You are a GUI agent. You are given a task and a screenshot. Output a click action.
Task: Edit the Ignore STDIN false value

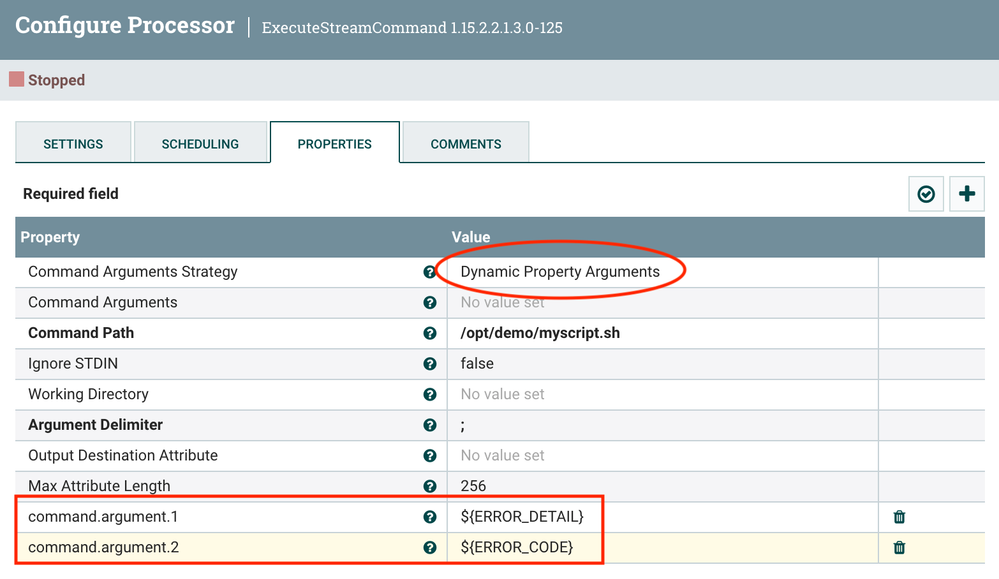663,364
